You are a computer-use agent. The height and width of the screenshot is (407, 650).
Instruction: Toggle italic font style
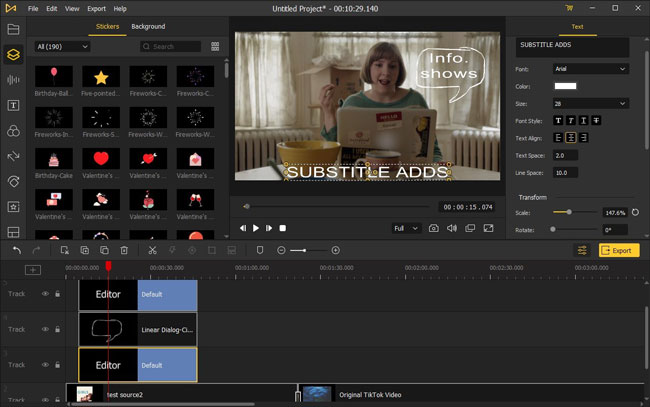coord(571,121)
